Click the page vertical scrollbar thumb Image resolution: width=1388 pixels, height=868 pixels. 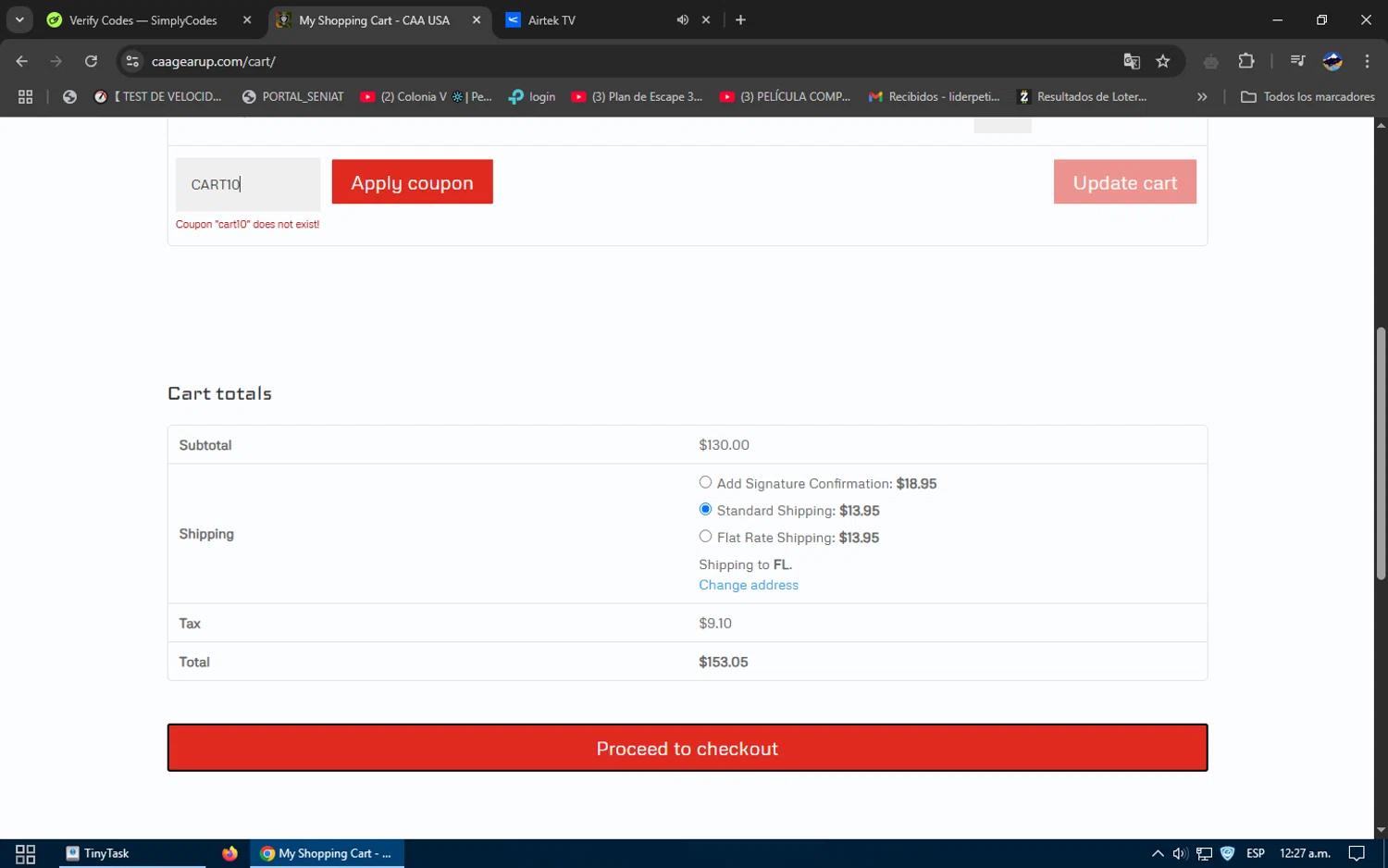(1381, 453)
